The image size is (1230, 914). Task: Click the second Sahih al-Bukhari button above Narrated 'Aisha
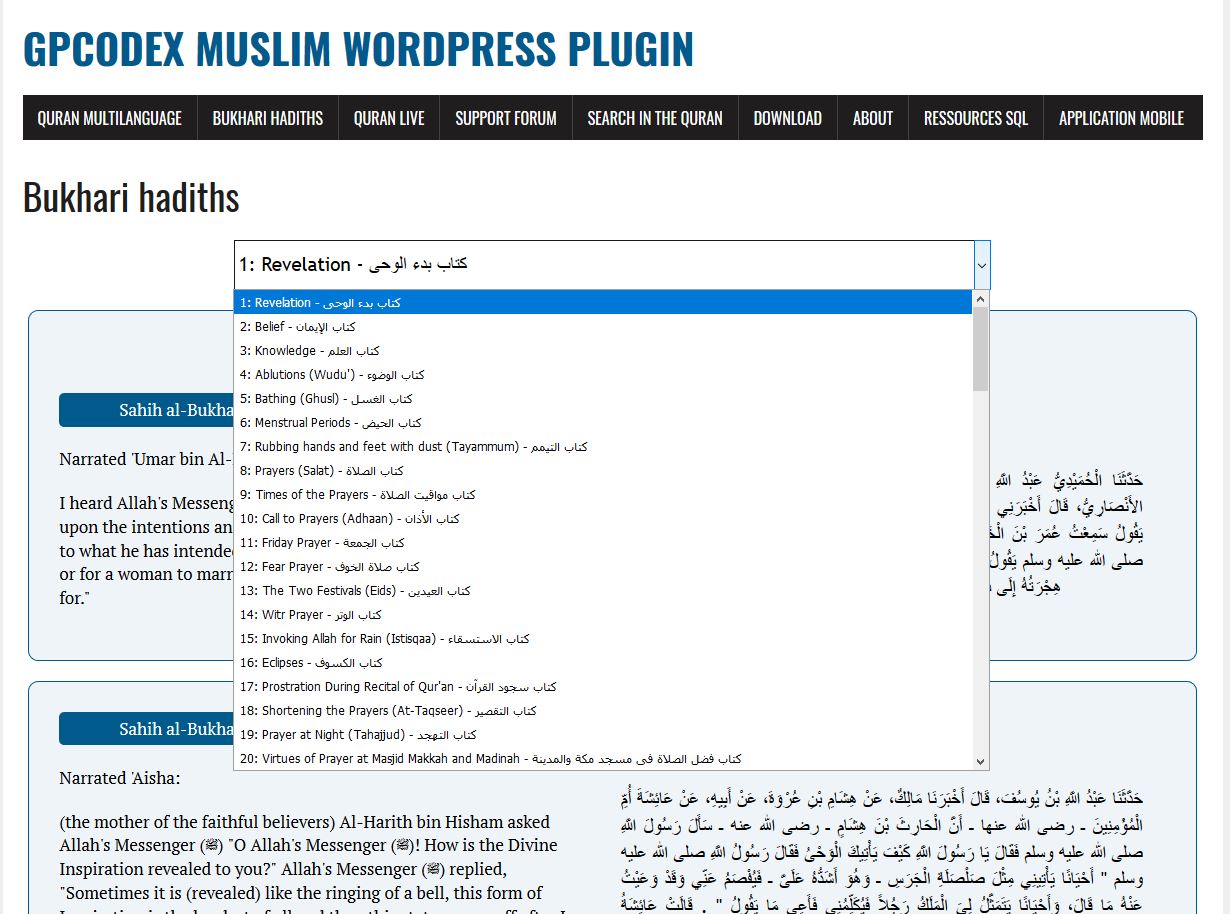pos(146,729)
